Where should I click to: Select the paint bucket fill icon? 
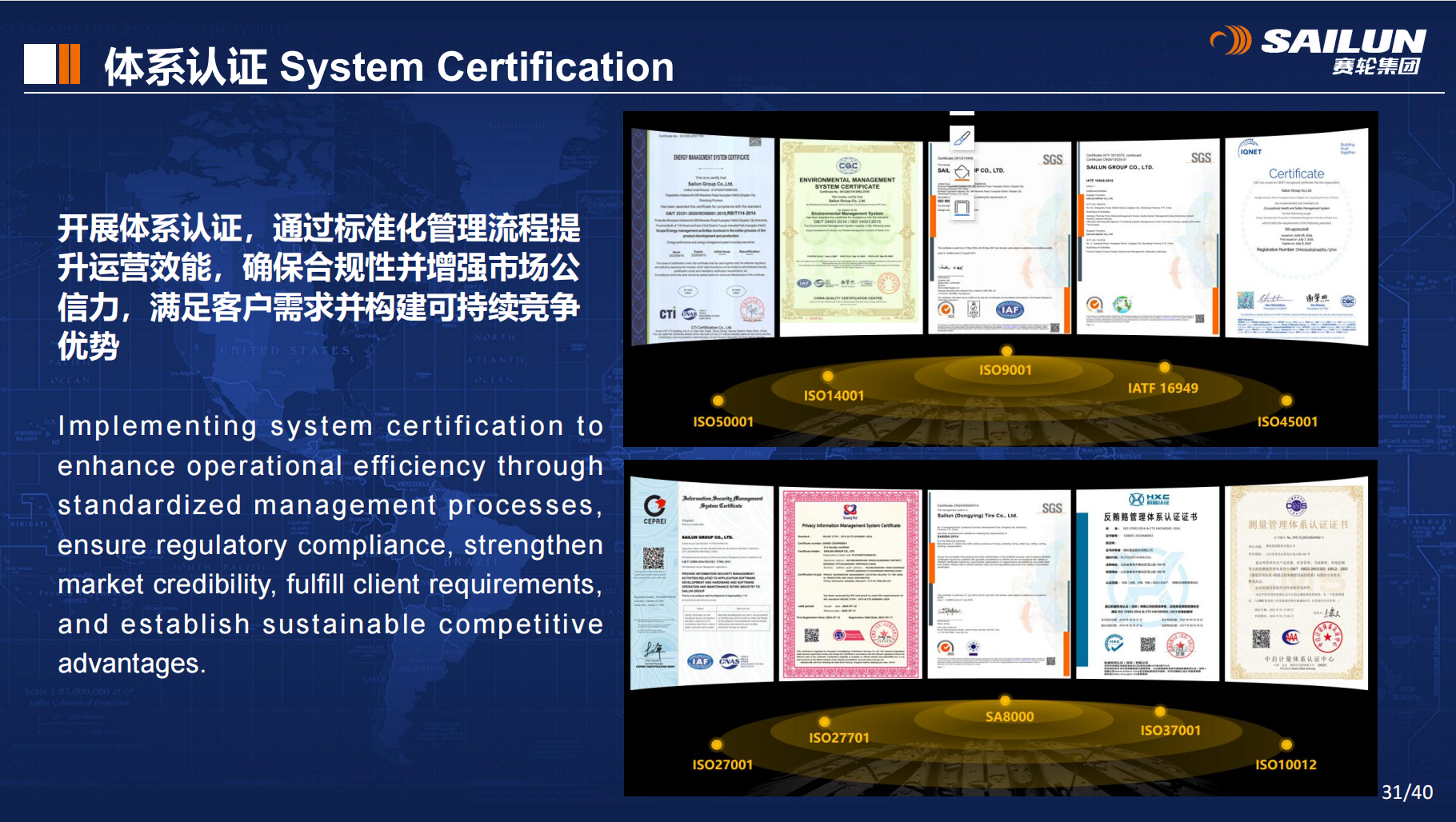[x=962, y=173]
